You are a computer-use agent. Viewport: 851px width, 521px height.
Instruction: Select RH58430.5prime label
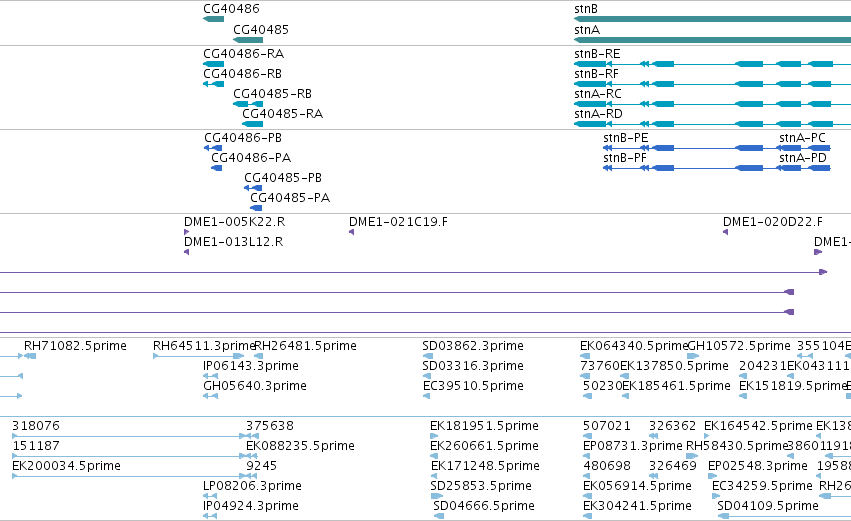(x=736, y=446)
